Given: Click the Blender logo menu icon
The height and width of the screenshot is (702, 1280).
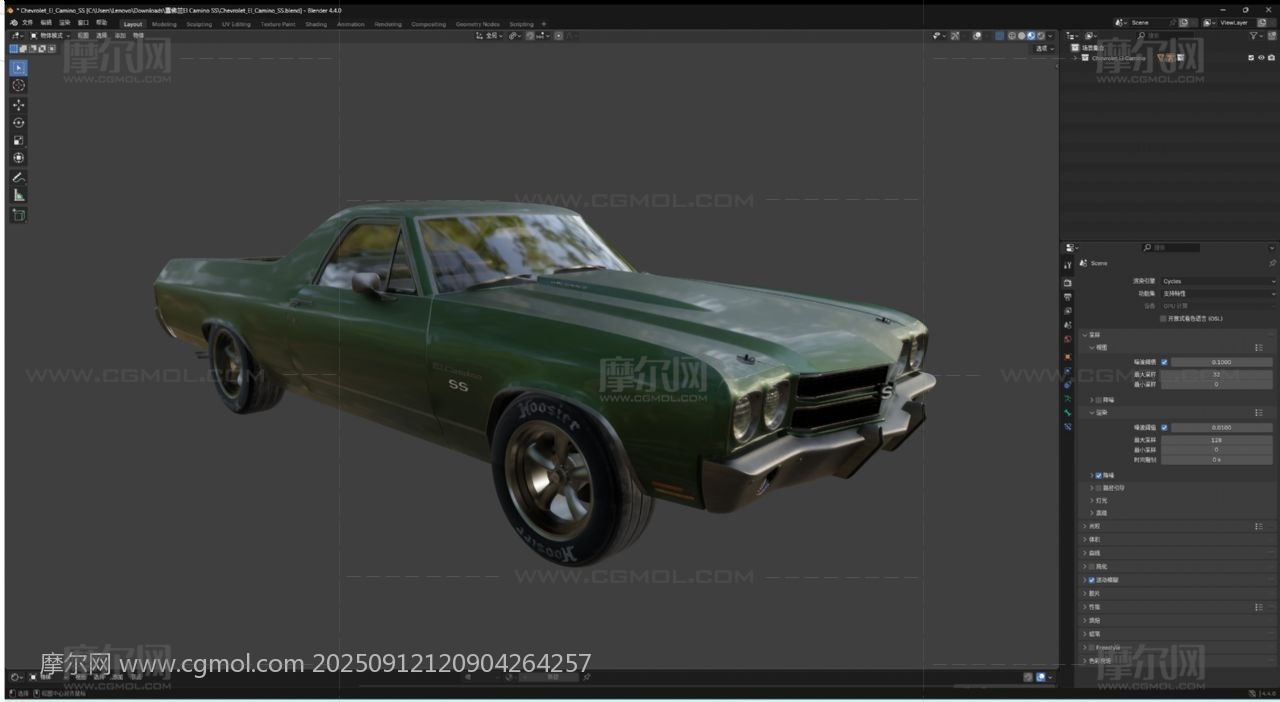Looking at the screenshot, I should (x=13, y=23).
